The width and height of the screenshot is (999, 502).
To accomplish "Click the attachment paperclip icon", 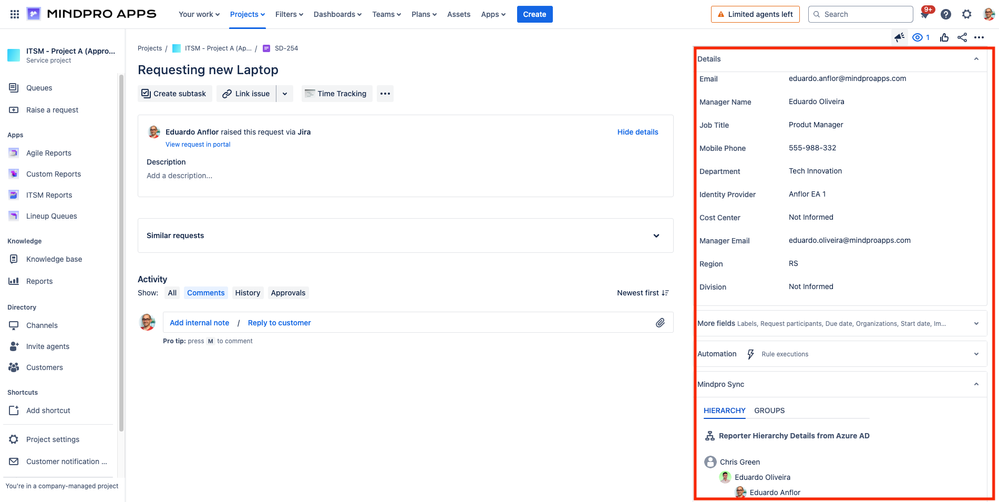I will pos(661,323).
